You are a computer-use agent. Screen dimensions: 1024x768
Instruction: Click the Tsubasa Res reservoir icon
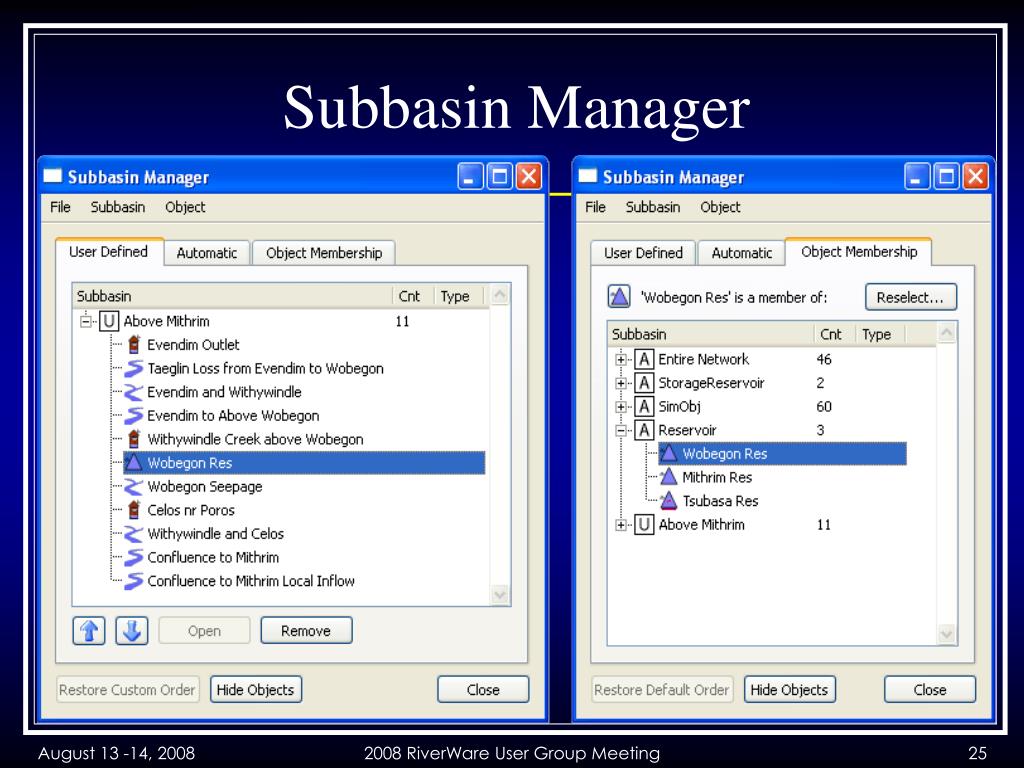point(669,501)
